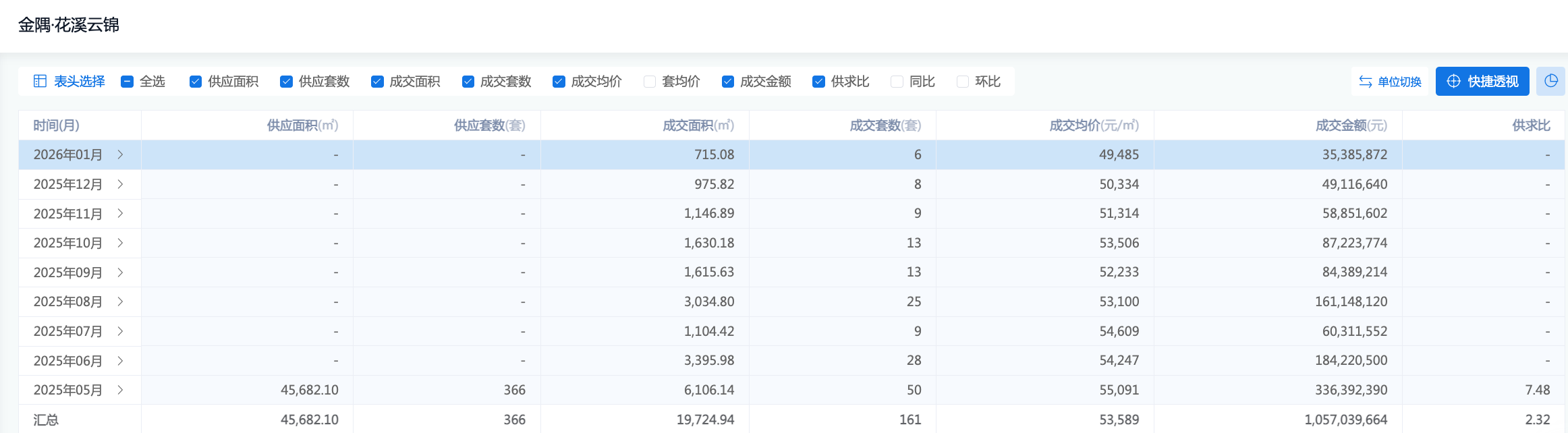Enable the 同比 checkbox
The width and height of the screenshot is (1568, 433).
tap(897, 82)
